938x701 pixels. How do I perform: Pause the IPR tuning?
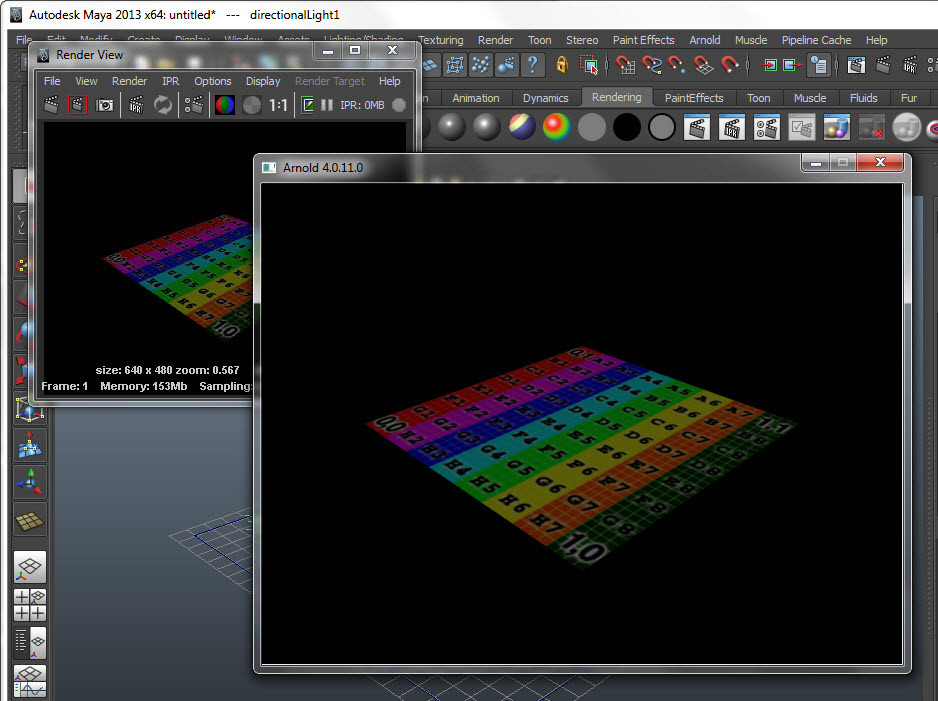click(327, 105)
